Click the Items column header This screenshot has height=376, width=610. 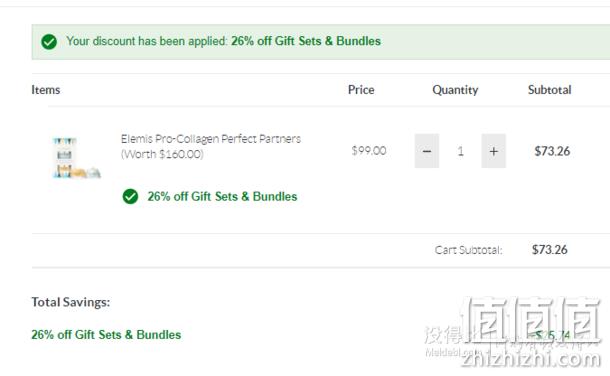[x=46, y=90]
